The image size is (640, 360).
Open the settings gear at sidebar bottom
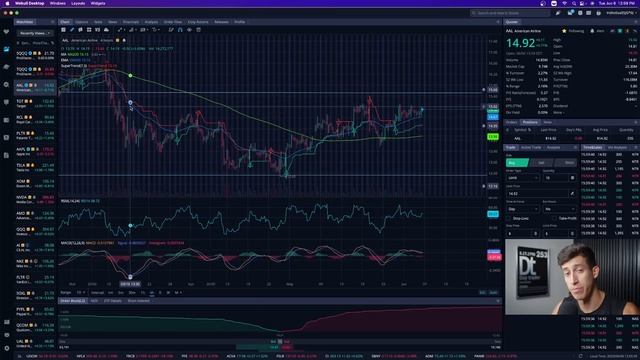(6, 348)
